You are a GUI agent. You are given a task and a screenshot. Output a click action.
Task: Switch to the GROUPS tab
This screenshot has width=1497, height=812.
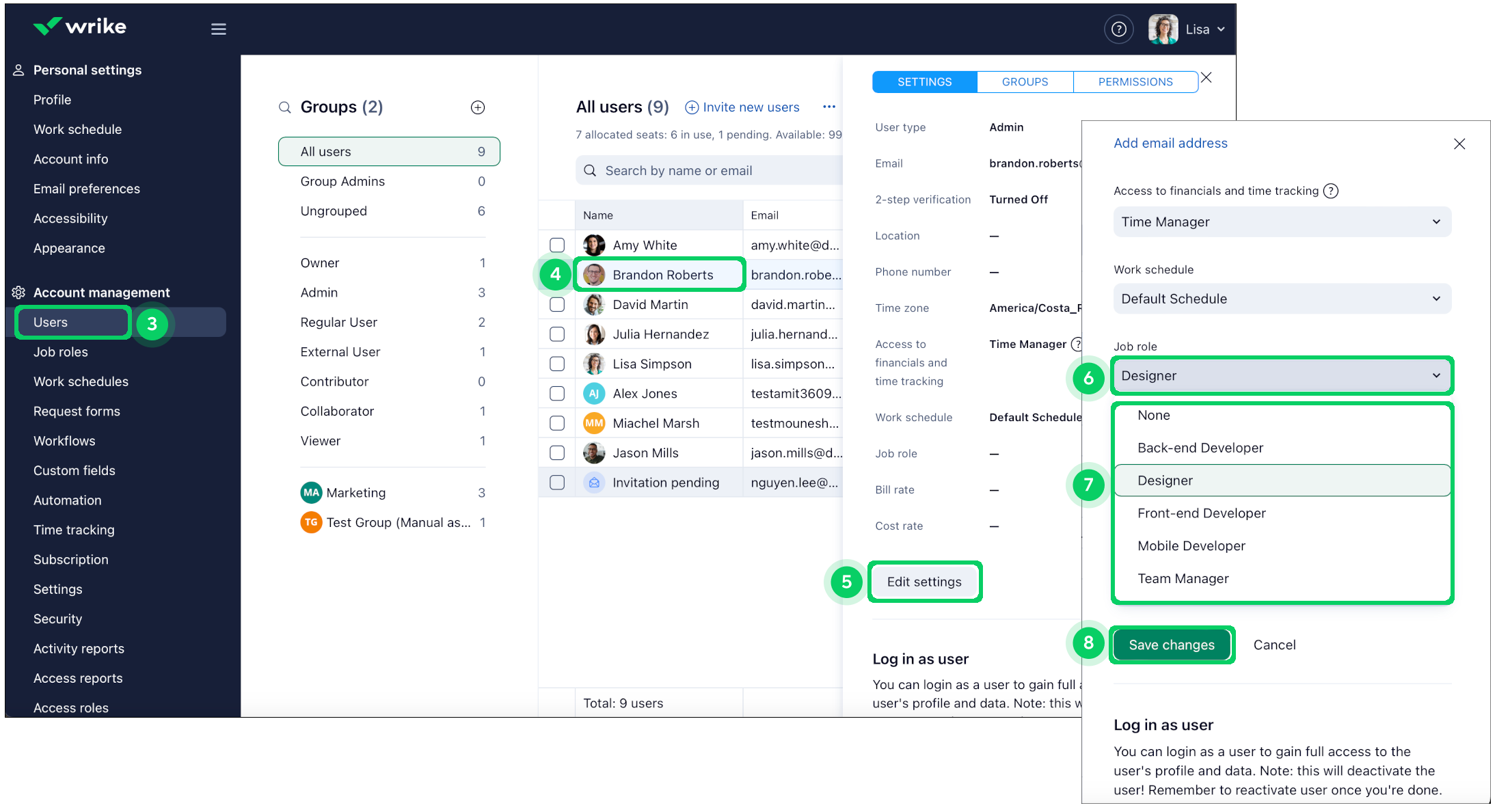coord(1025,81)
